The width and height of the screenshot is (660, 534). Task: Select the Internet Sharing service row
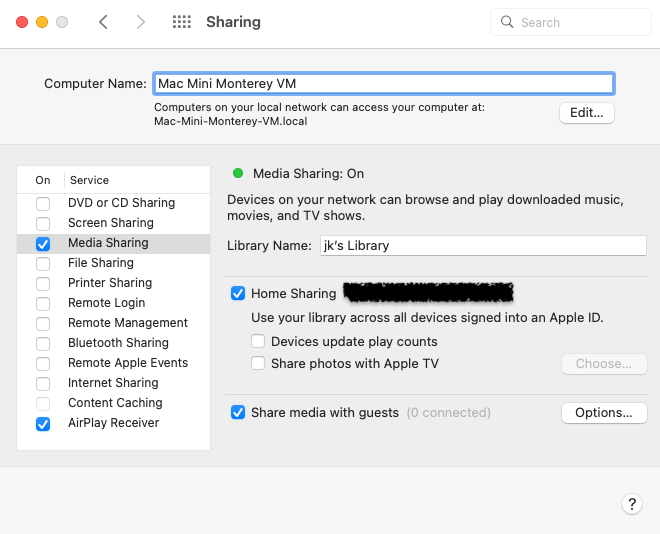pyautogui.click(x=114, y=383)
